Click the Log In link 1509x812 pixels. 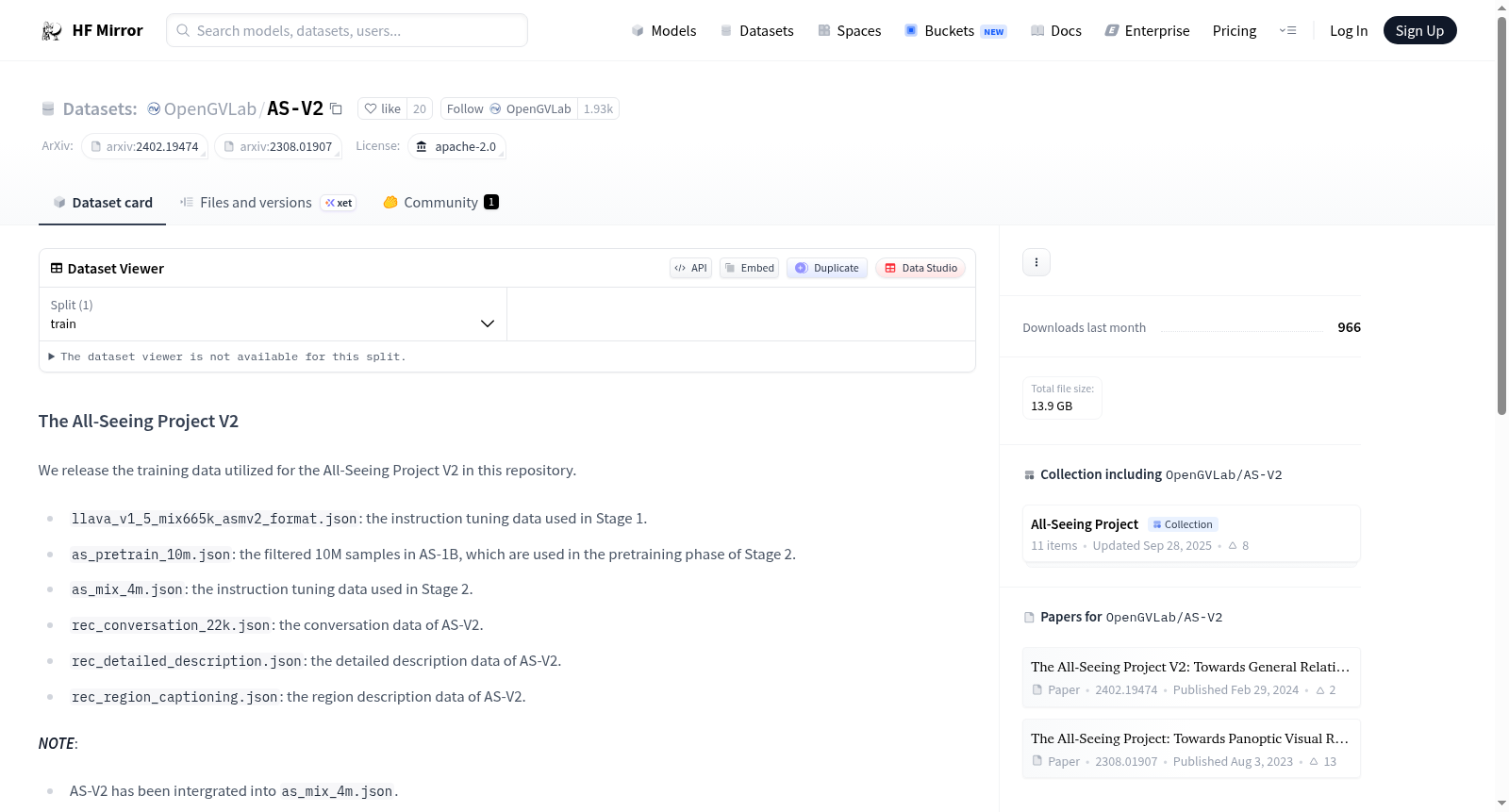[1349, 31]
